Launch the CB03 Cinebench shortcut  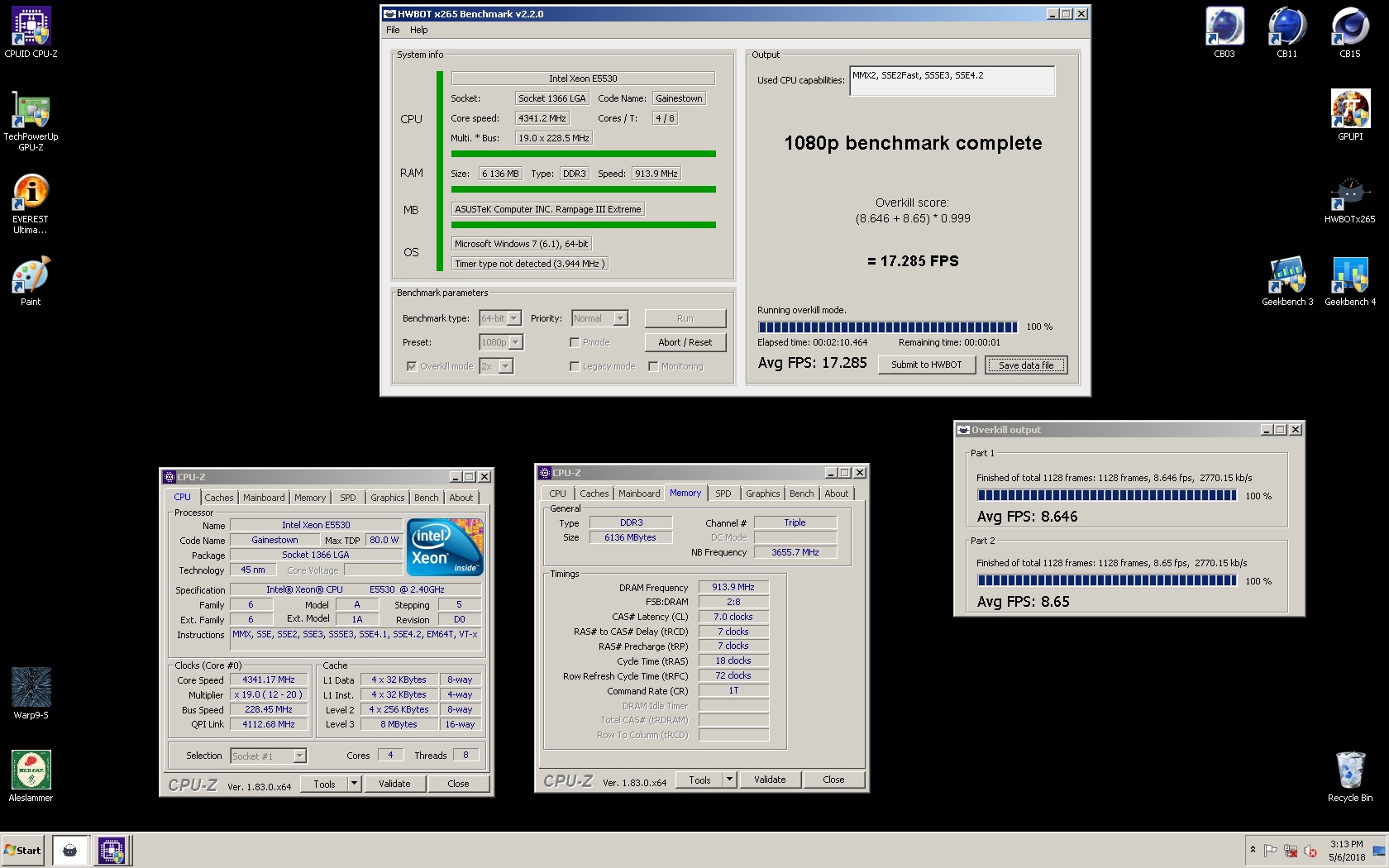[x=1224, y=31]
